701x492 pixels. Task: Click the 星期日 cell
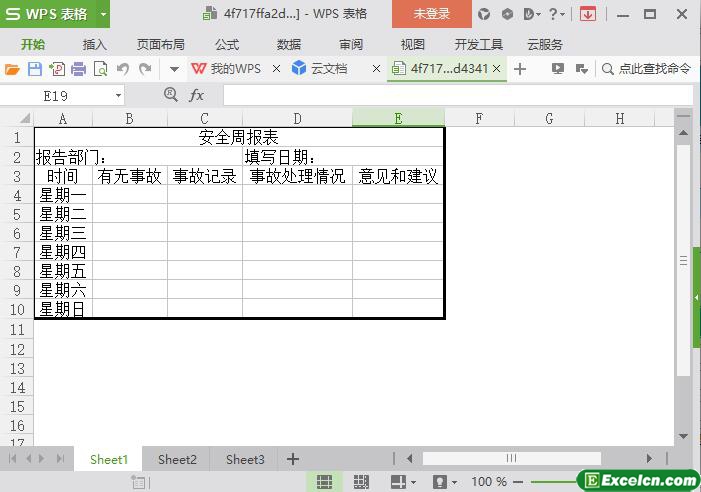pyautogui.click(x=63, y=309)
